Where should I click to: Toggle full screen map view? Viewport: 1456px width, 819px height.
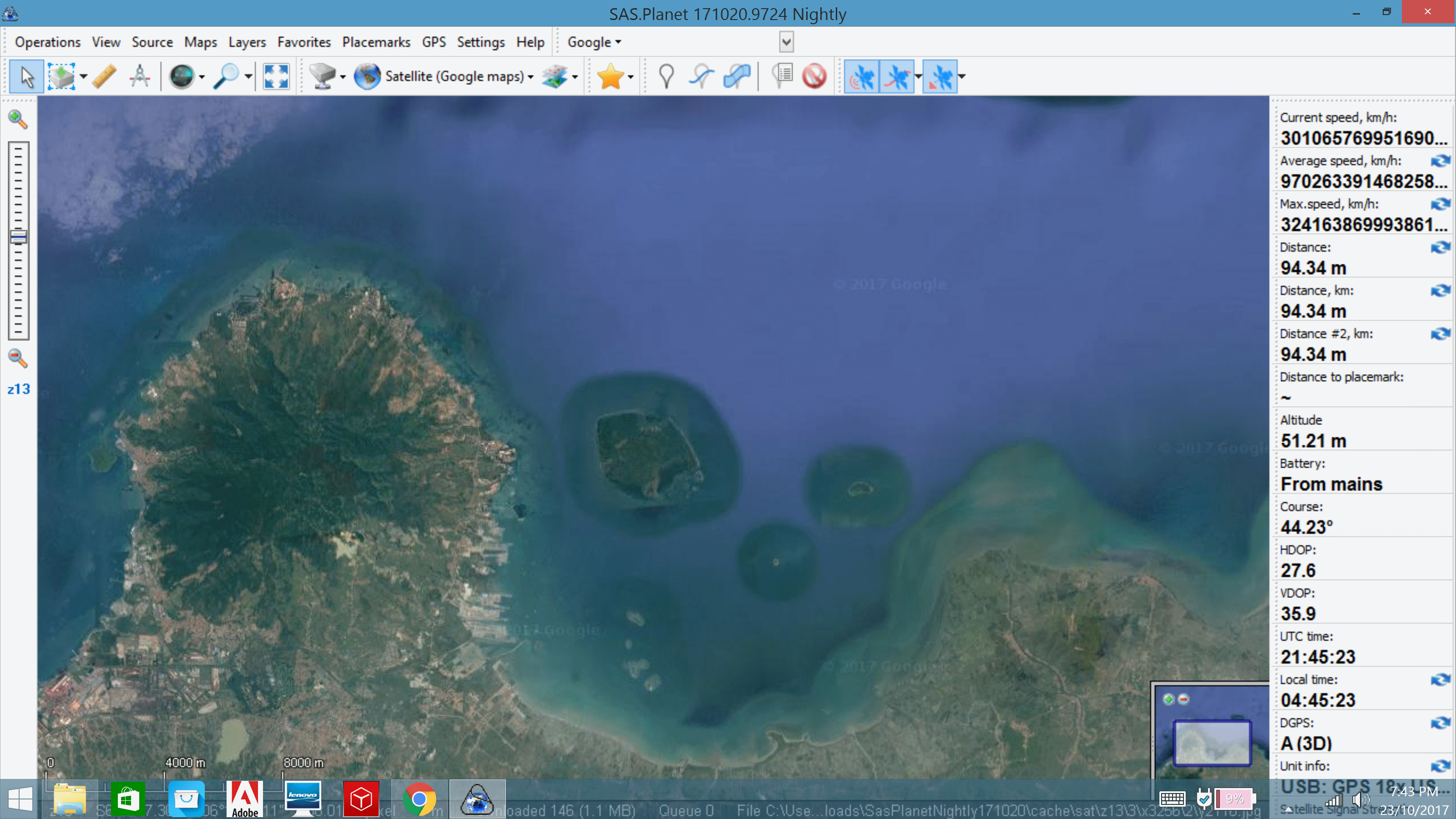pyautogui.click(x=276, y=76)
